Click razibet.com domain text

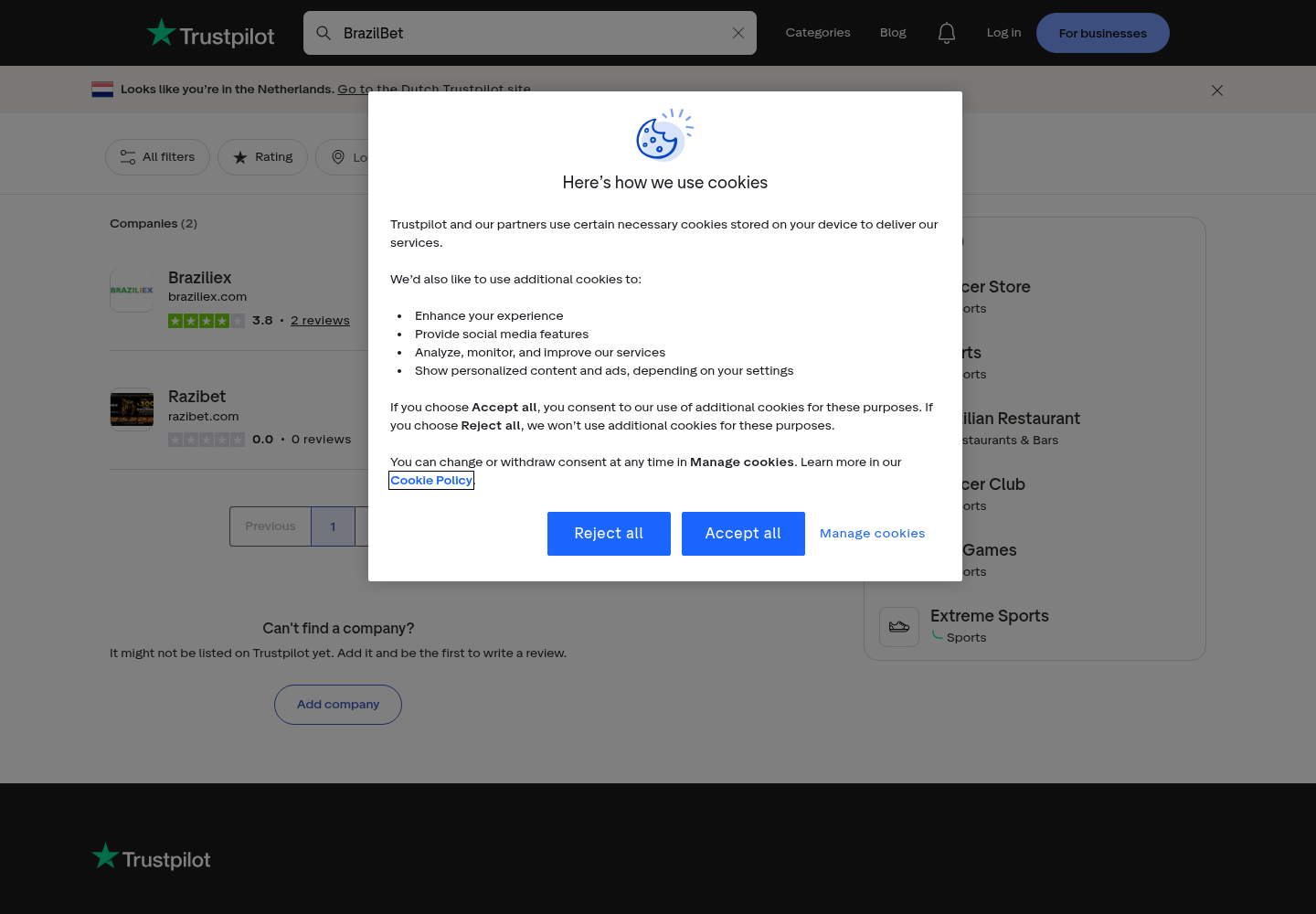(204, 417)
